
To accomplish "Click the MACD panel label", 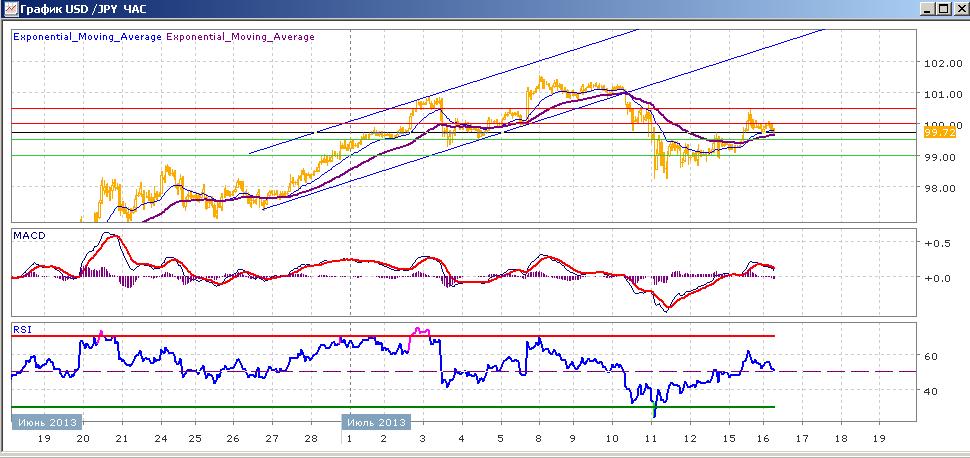I will (28, 235).
